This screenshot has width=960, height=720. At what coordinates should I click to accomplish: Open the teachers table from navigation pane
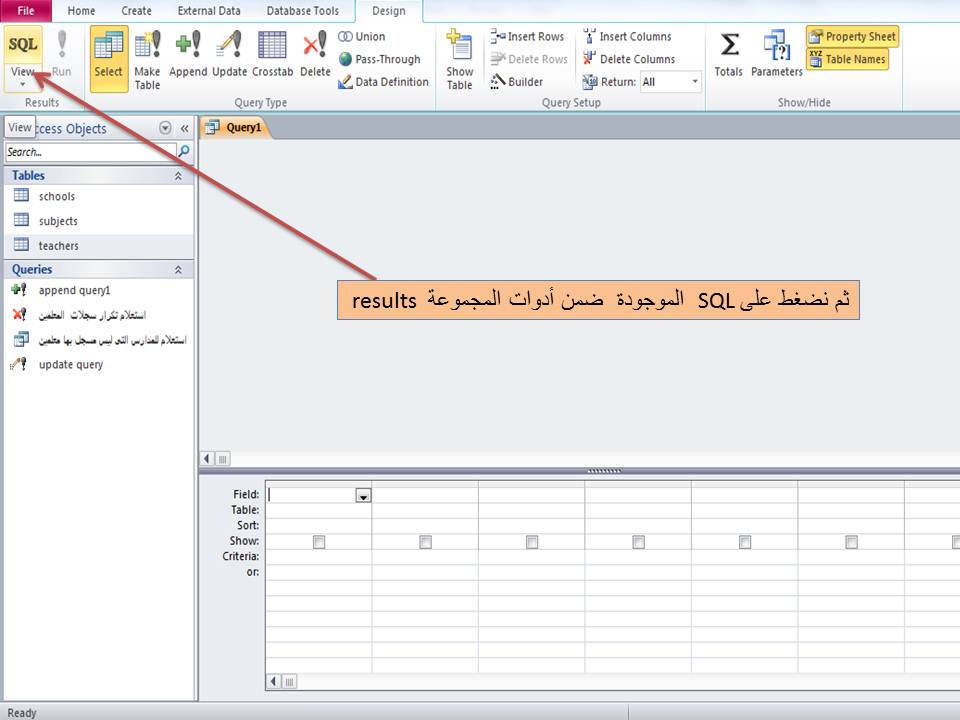[58, 245]
